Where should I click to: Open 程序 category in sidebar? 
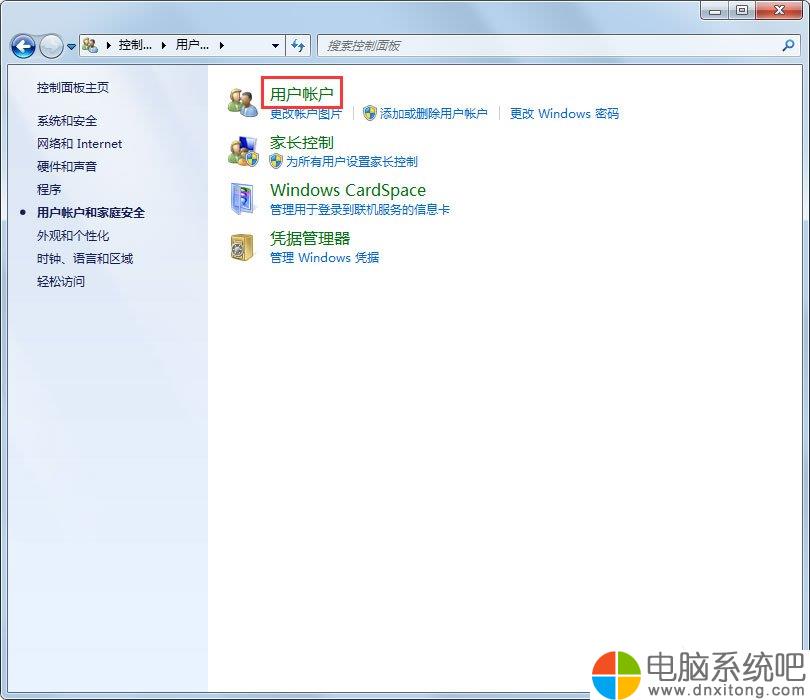pyautogui.click(x=49, y=190)
